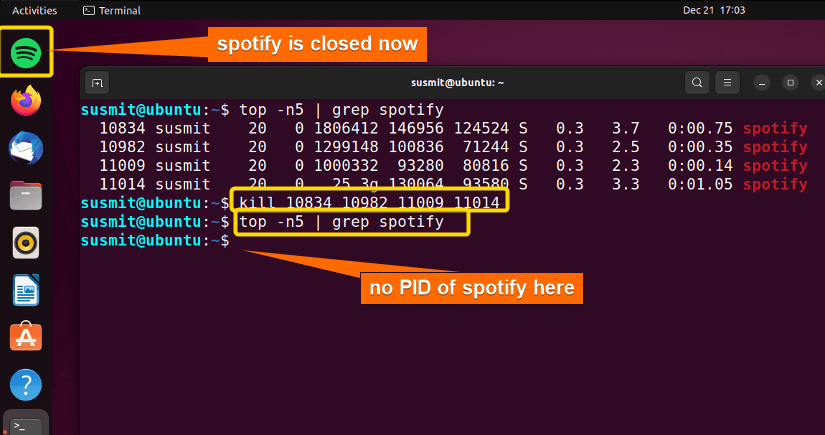This screenshot has height=435, width=825.
Task: Click the %MEM value 3.7
Action: click(x=626, y=128)
